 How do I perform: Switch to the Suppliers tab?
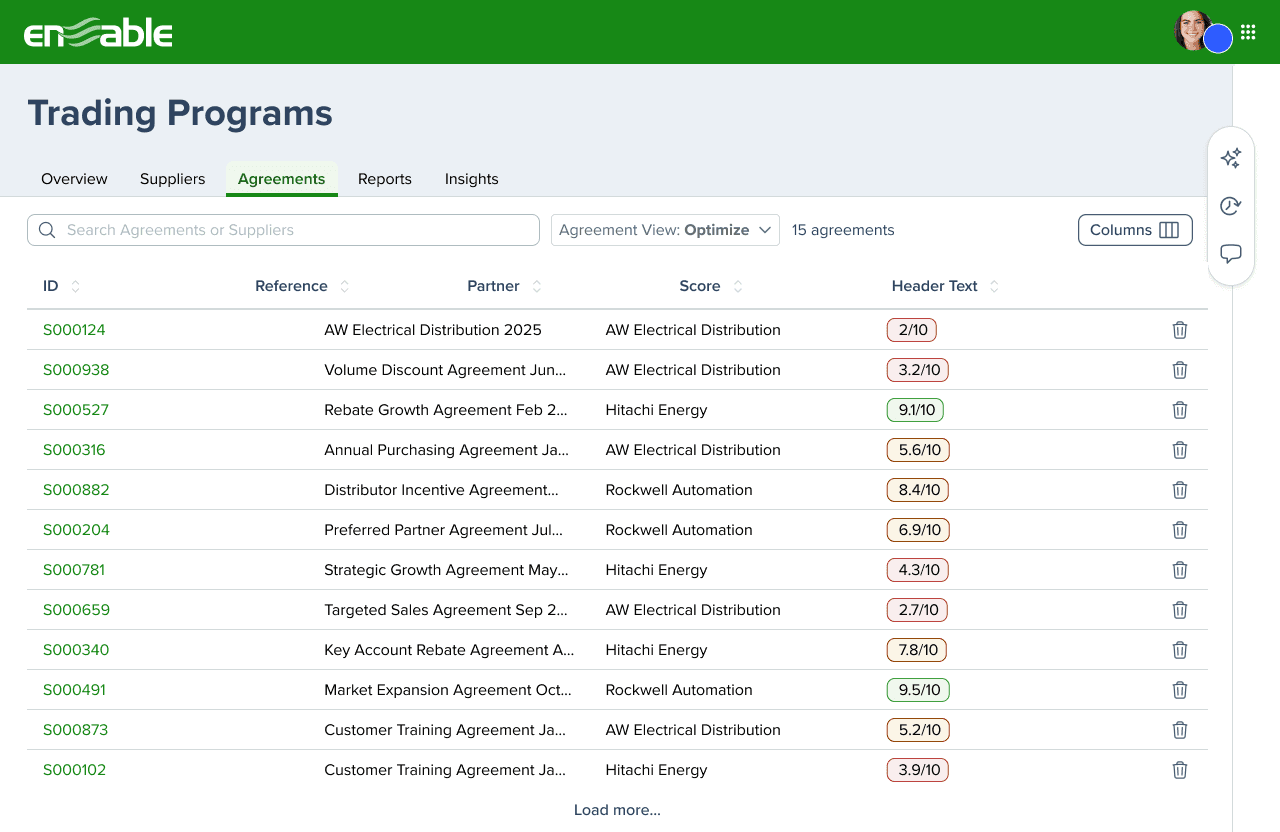click(x=172, y=179)
